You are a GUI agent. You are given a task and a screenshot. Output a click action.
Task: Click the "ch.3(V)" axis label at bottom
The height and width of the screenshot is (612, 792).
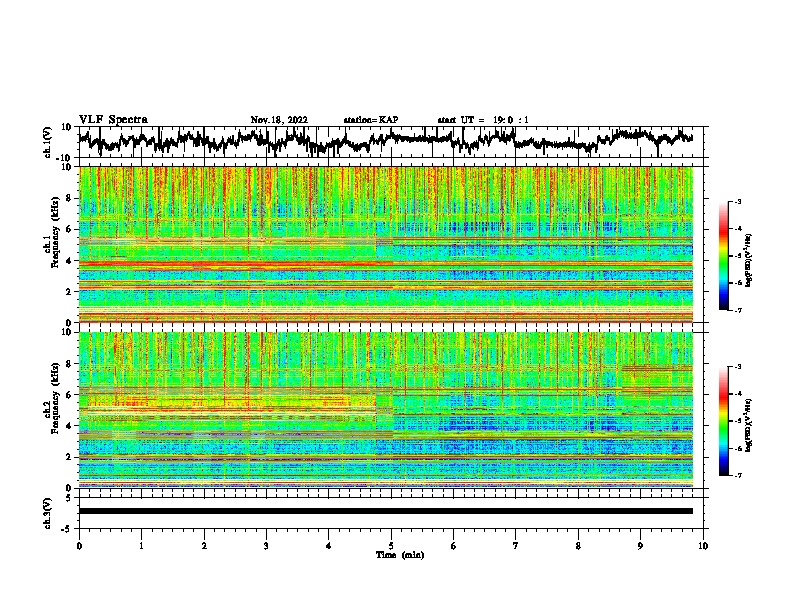tap(48, 513)
